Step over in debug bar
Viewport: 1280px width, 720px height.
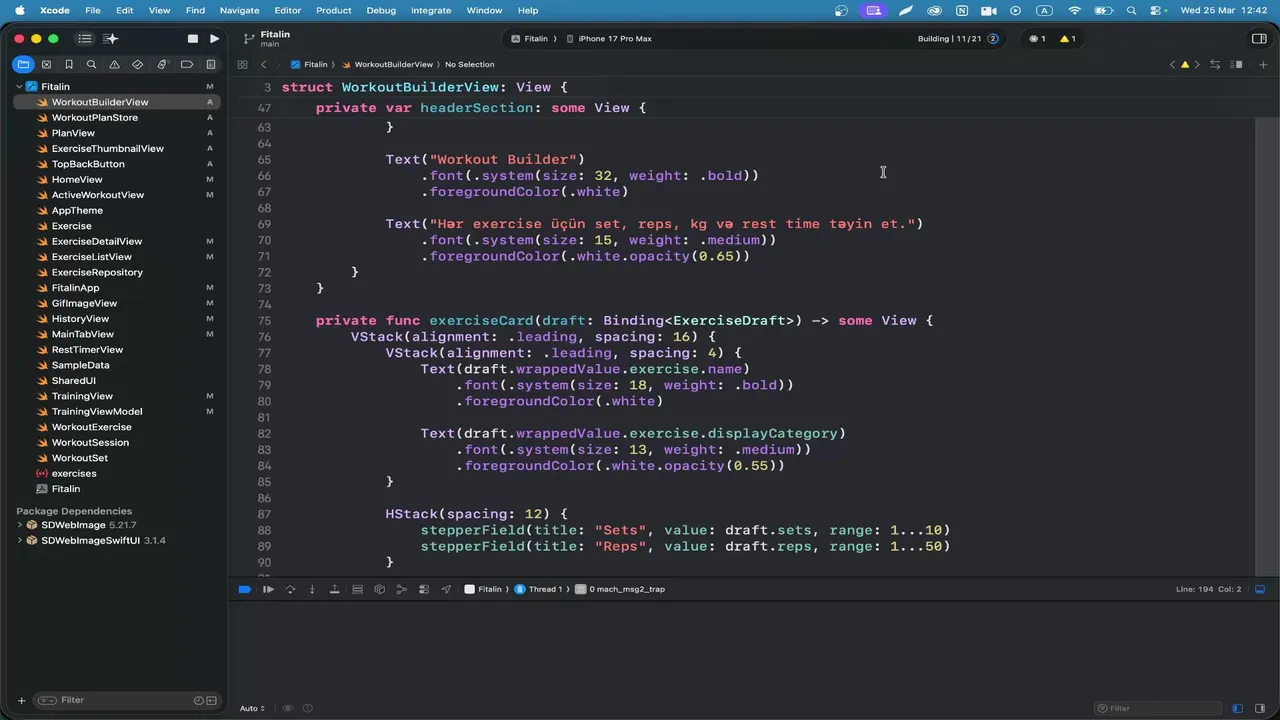(x=290, y=589)
